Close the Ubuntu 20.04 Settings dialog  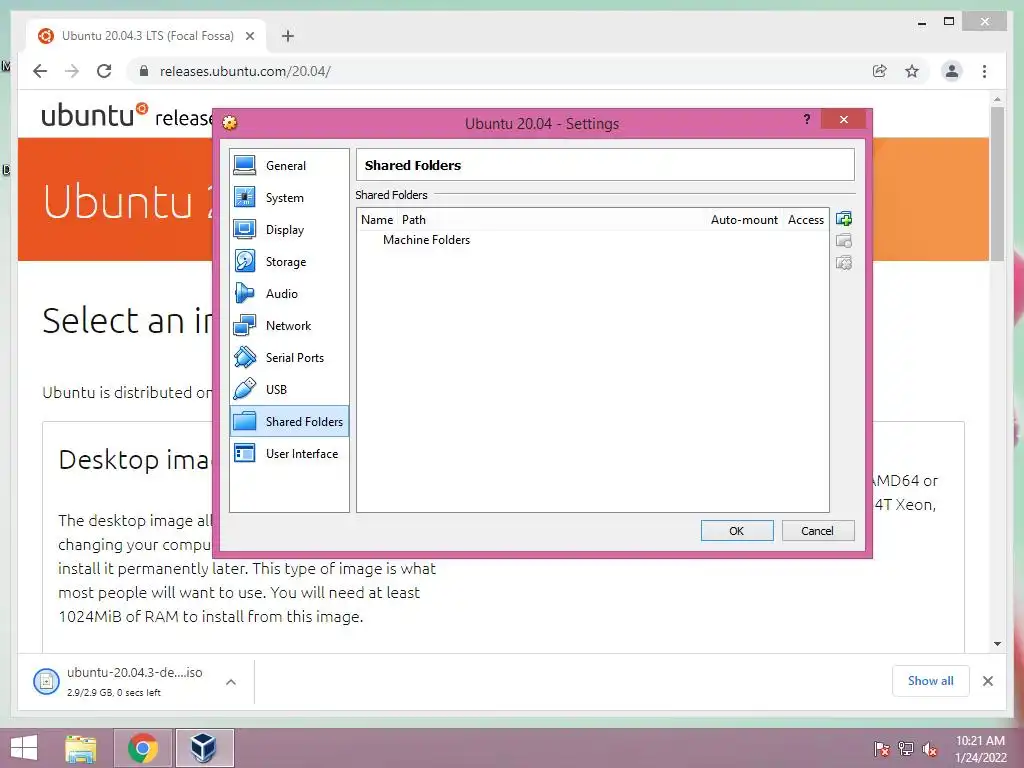tap(844, 120)
